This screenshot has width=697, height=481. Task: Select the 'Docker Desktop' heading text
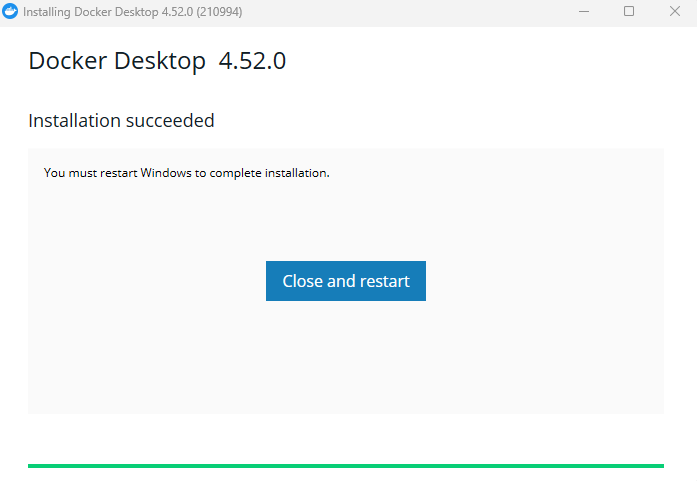[x=117, y=61]
